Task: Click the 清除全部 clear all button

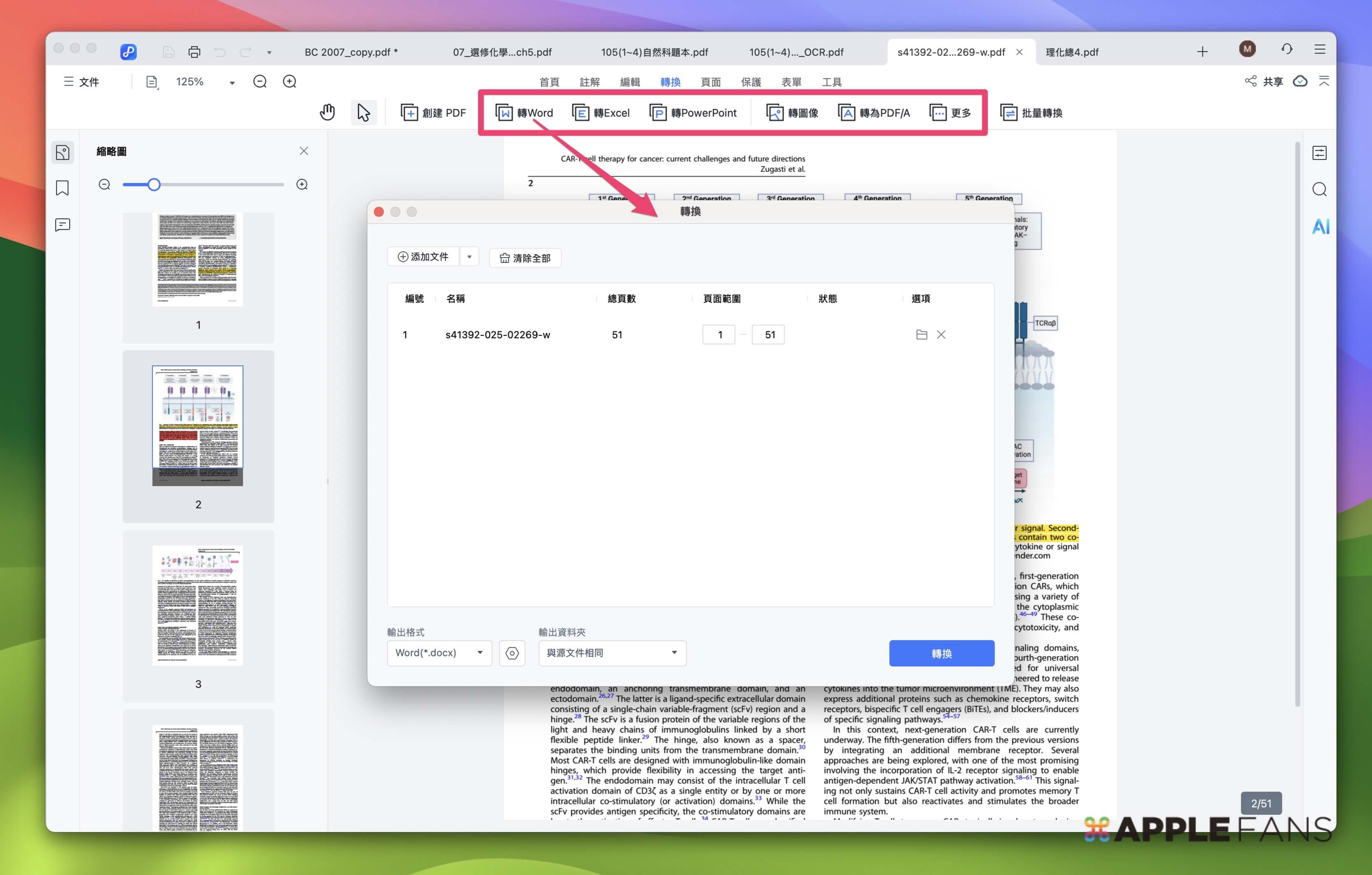Action: click(x=525, y=258)
